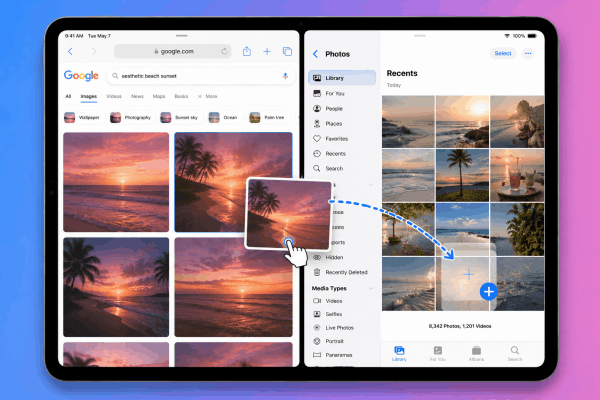This screenshot has height=400, width=600.
Task: Open Safari share sheet icon
Action: point(247,51)
